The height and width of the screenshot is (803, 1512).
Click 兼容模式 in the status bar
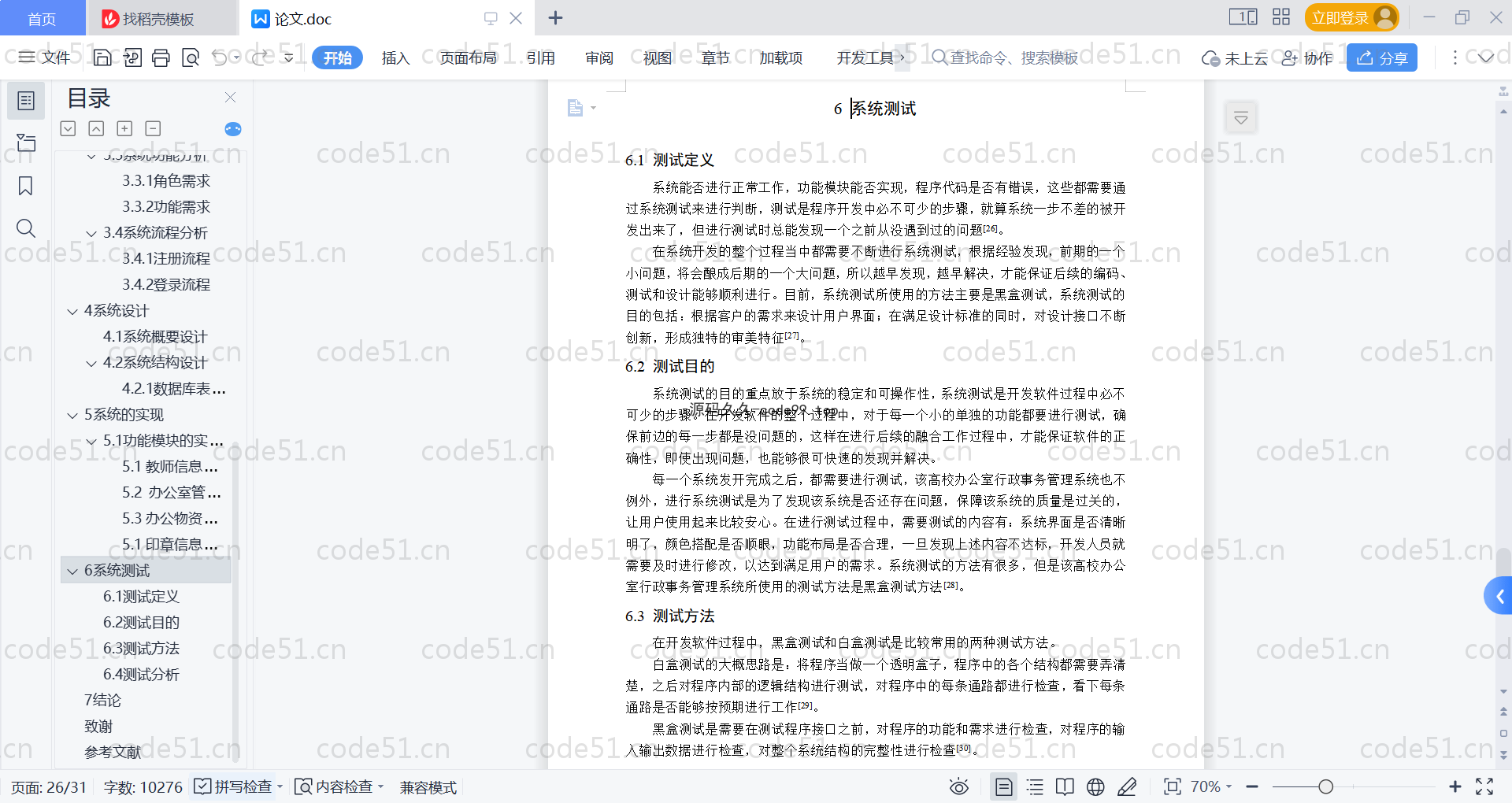pyautogui.click(x=428, y=787)
